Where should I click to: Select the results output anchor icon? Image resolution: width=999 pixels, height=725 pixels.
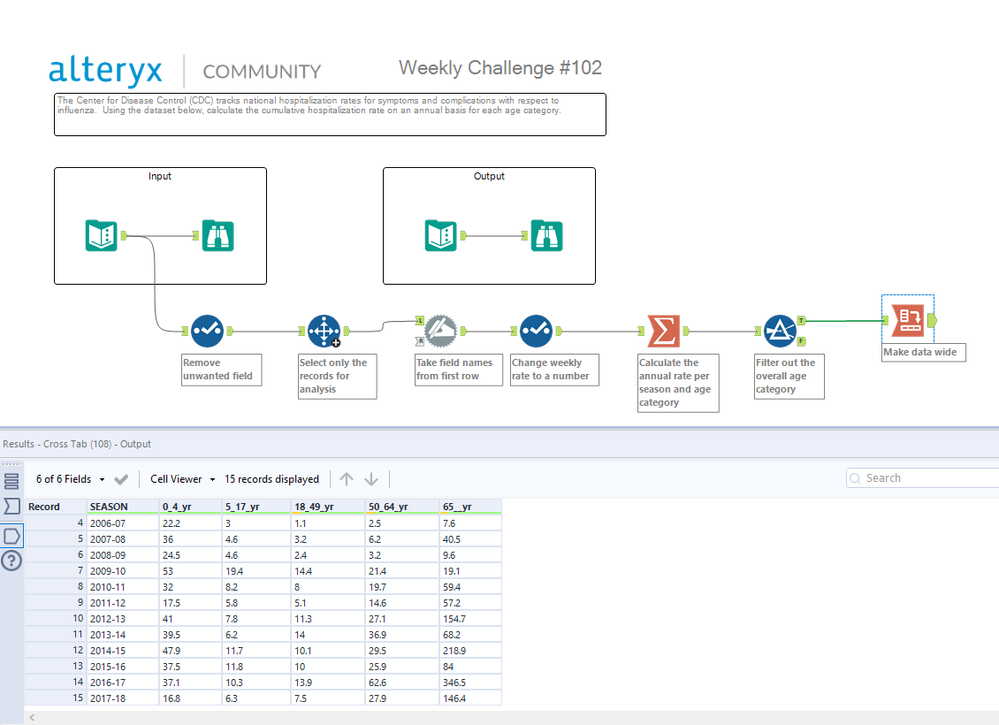point(11,536)
